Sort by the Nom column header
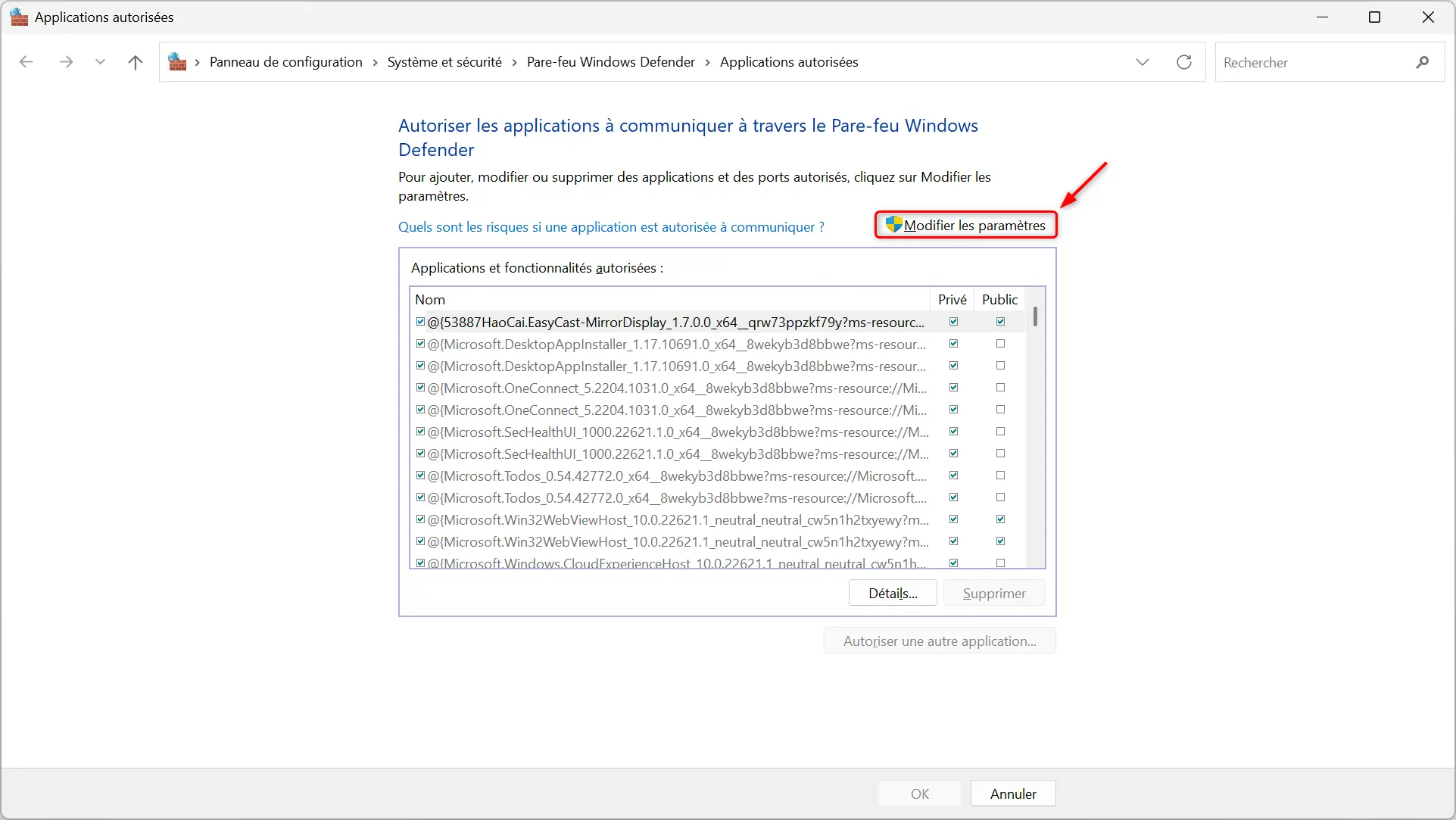Viewport: 1456px width, 820px height. click(669, 300)
